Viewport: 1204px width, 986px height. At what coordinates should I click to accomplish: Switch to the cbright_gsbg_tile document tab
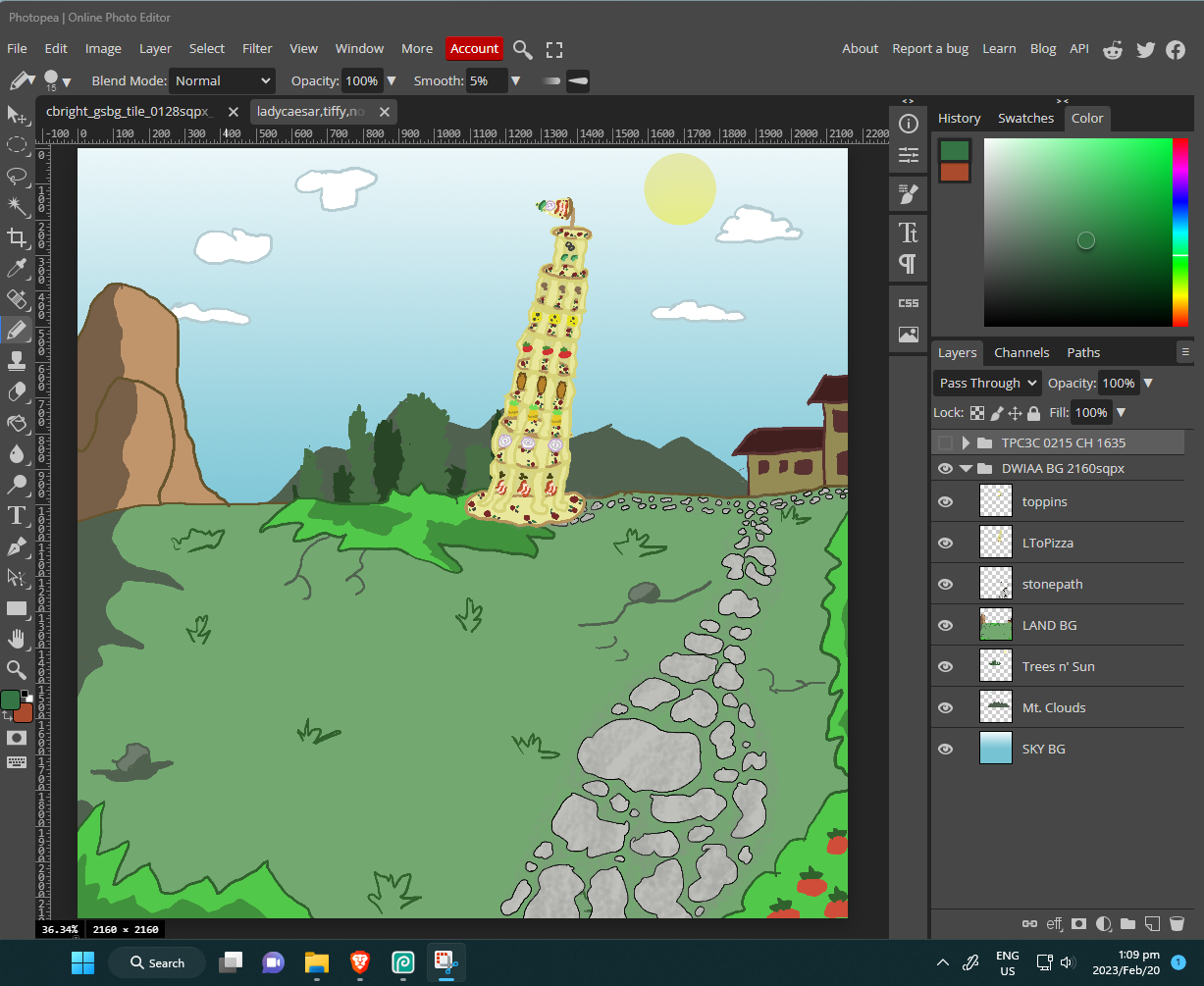130,111
